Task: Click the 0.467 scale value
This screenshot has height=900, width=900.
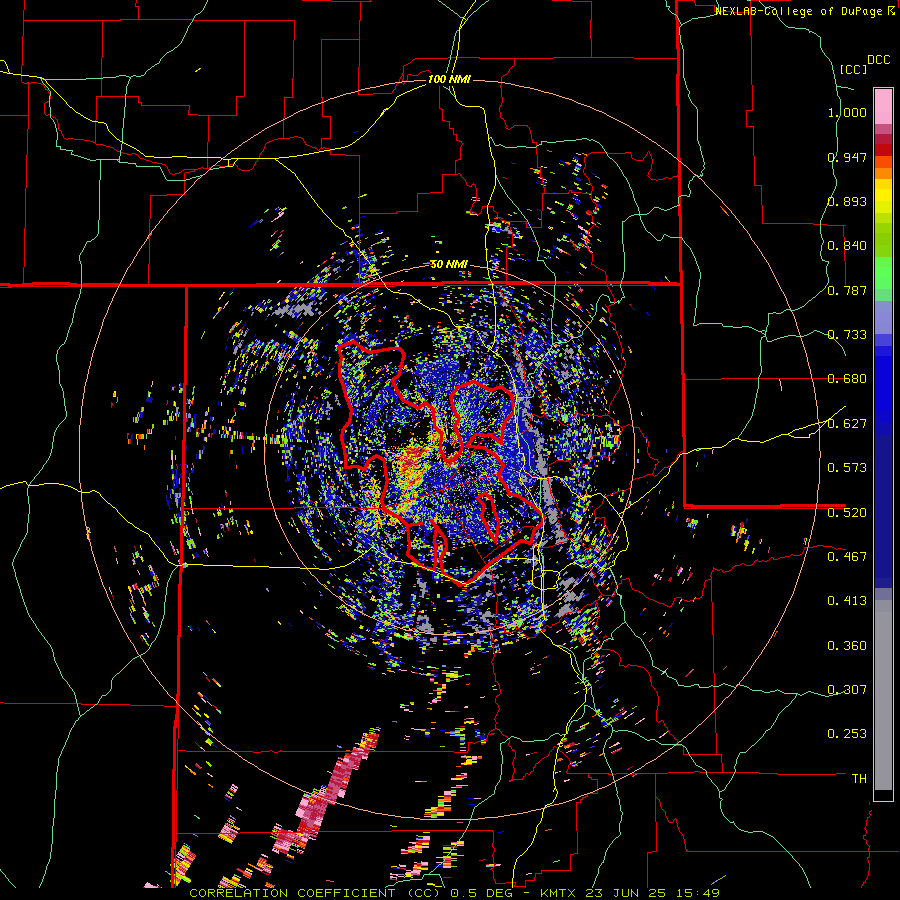Action: tap(847, 556)
